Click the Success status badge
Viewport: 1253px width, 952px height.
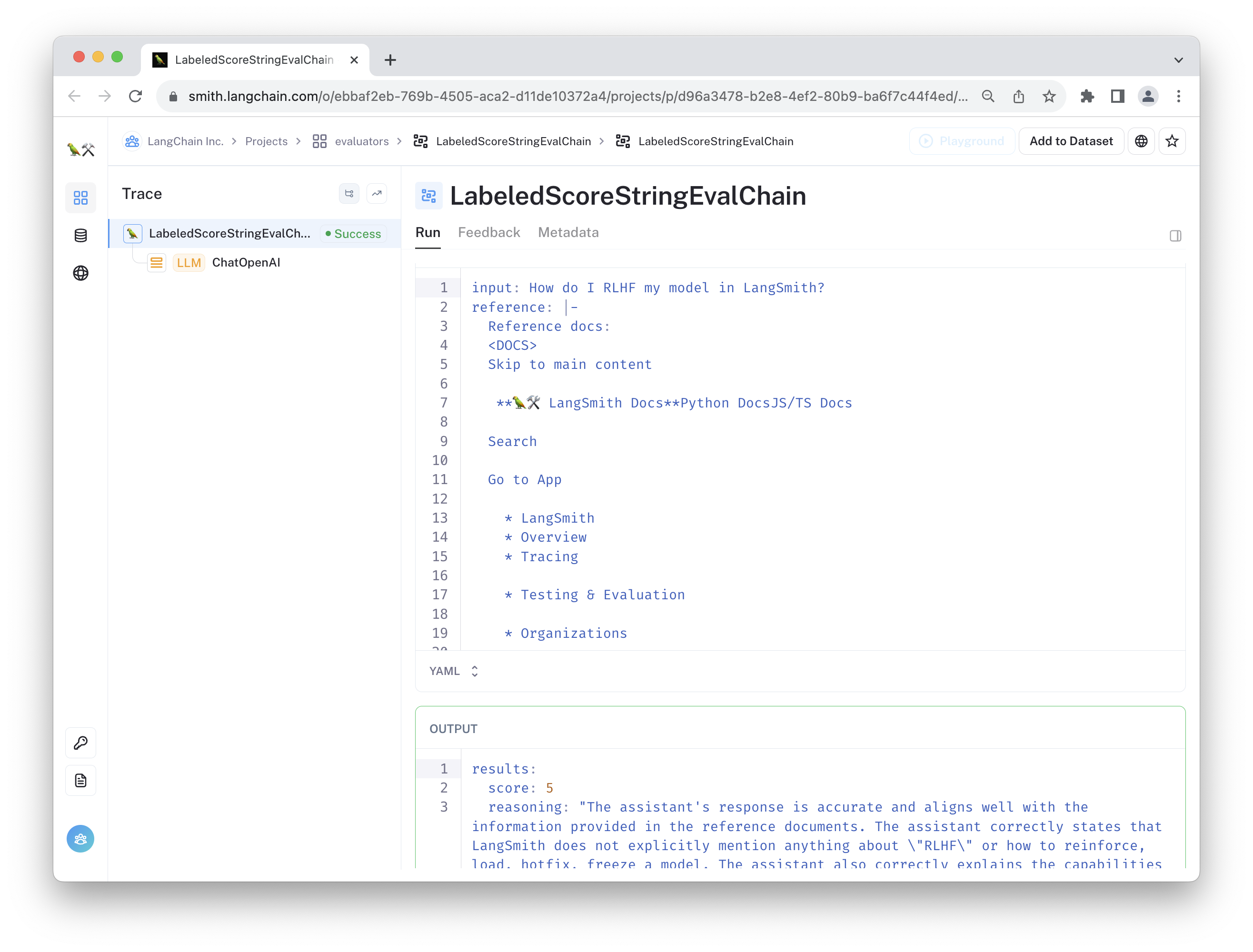tap(353, 233)
